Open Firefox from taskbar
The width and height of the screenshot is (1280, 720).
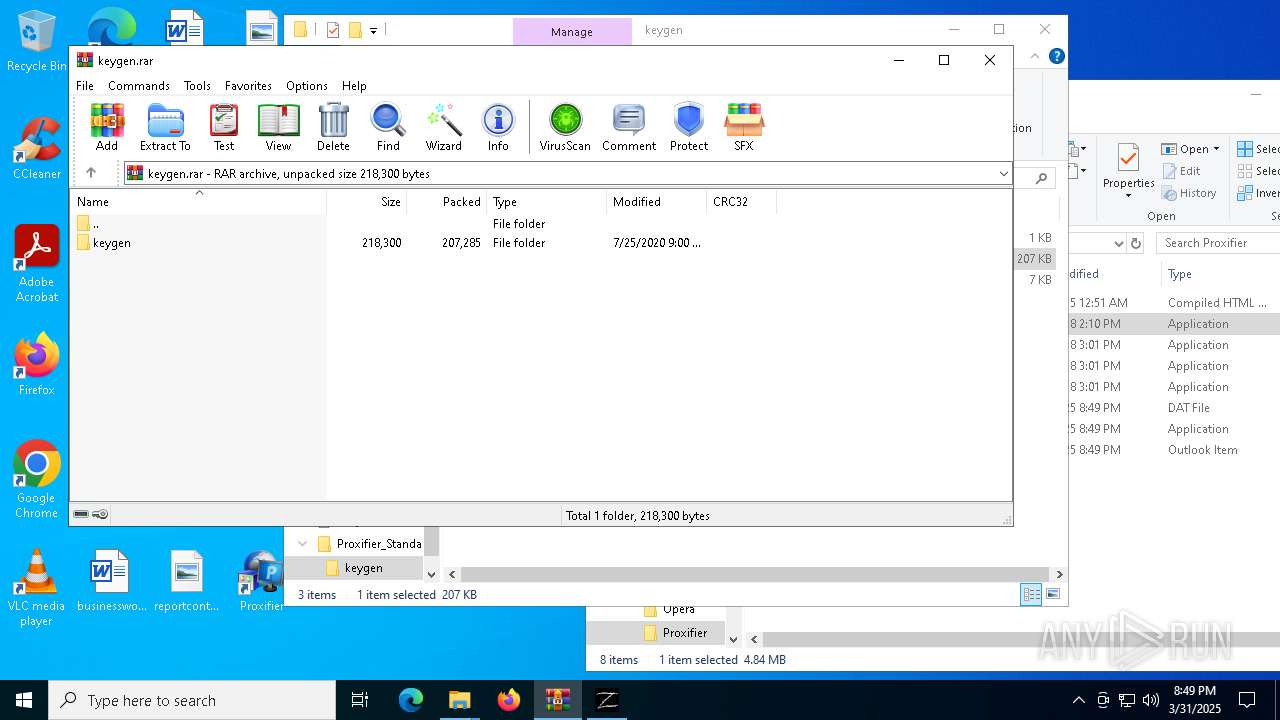(x=509, y=700)
